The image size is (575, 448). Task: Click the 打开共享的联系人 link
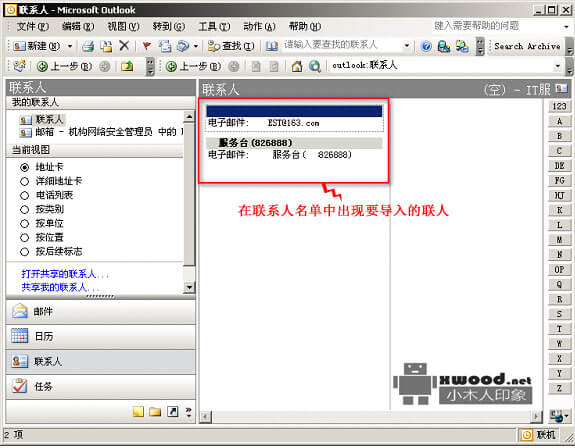pos(65,274)
